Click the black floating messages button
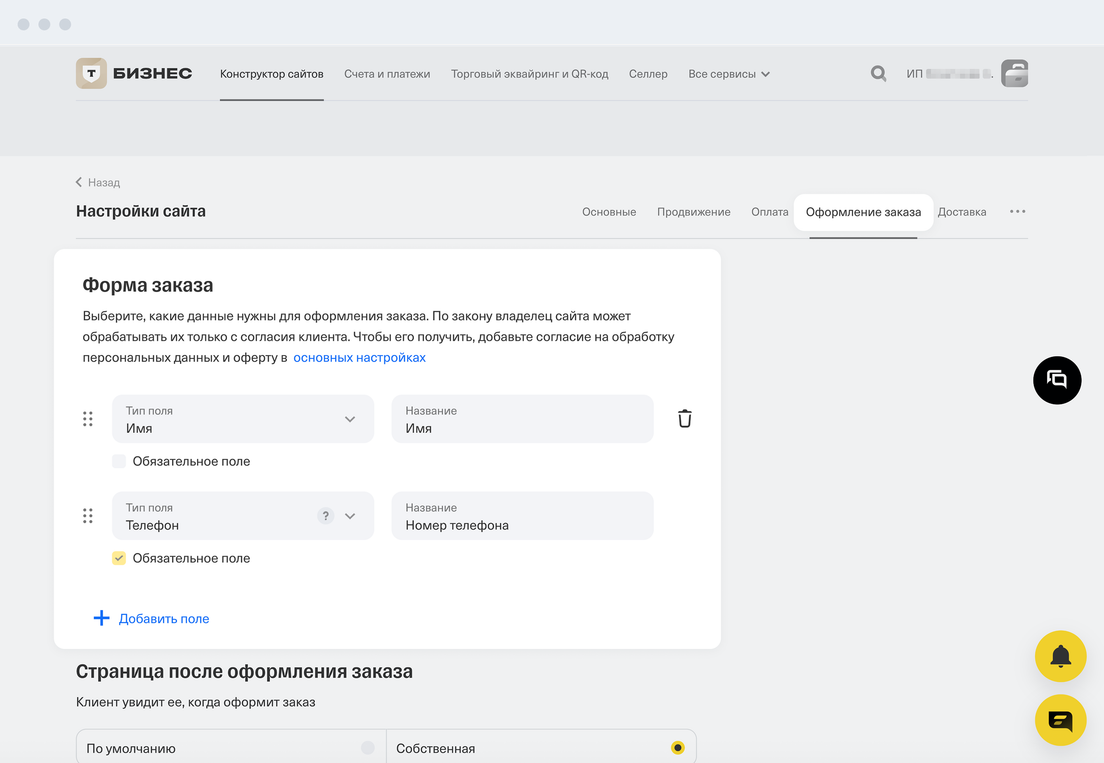The width and height of the screenshot is (1104, 763). (x=1057, y=380)
